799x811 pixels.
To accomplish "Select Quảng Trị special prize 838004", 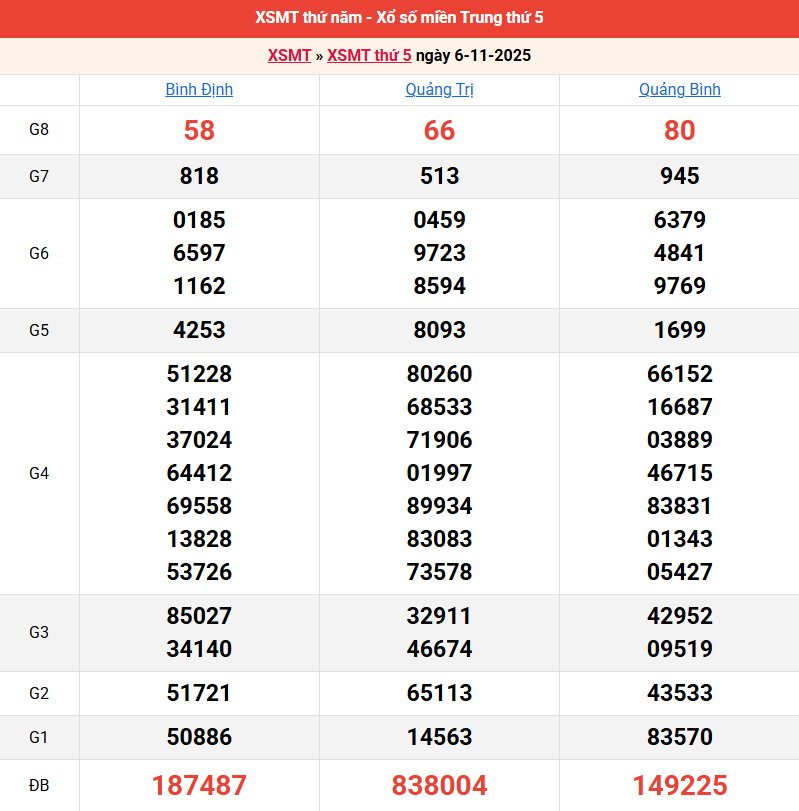I will click(x=439, y=785).
